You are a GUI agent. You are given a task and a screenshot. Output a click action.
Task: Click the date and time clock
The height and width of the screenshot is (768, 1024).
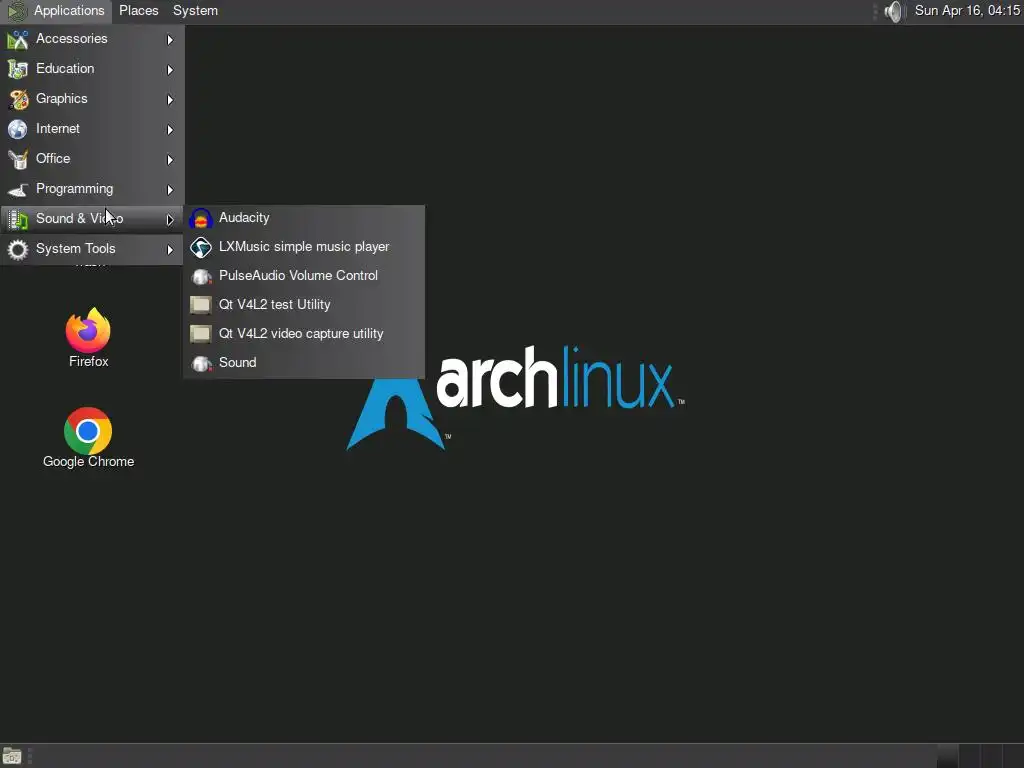pyautogui.click(x=967, y=11)
